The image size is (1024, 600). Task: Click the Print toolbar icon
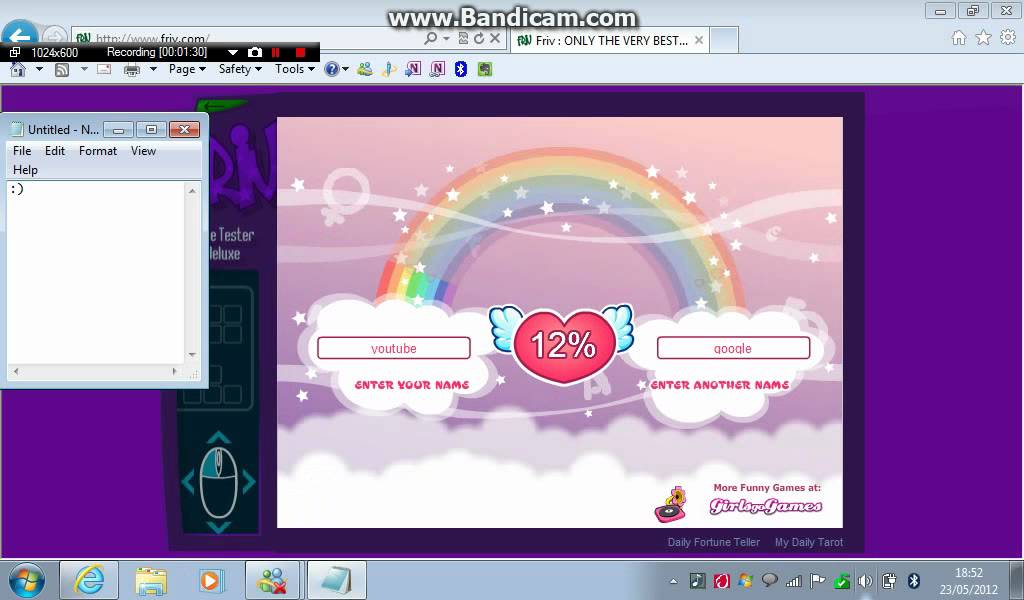point(132,69)
